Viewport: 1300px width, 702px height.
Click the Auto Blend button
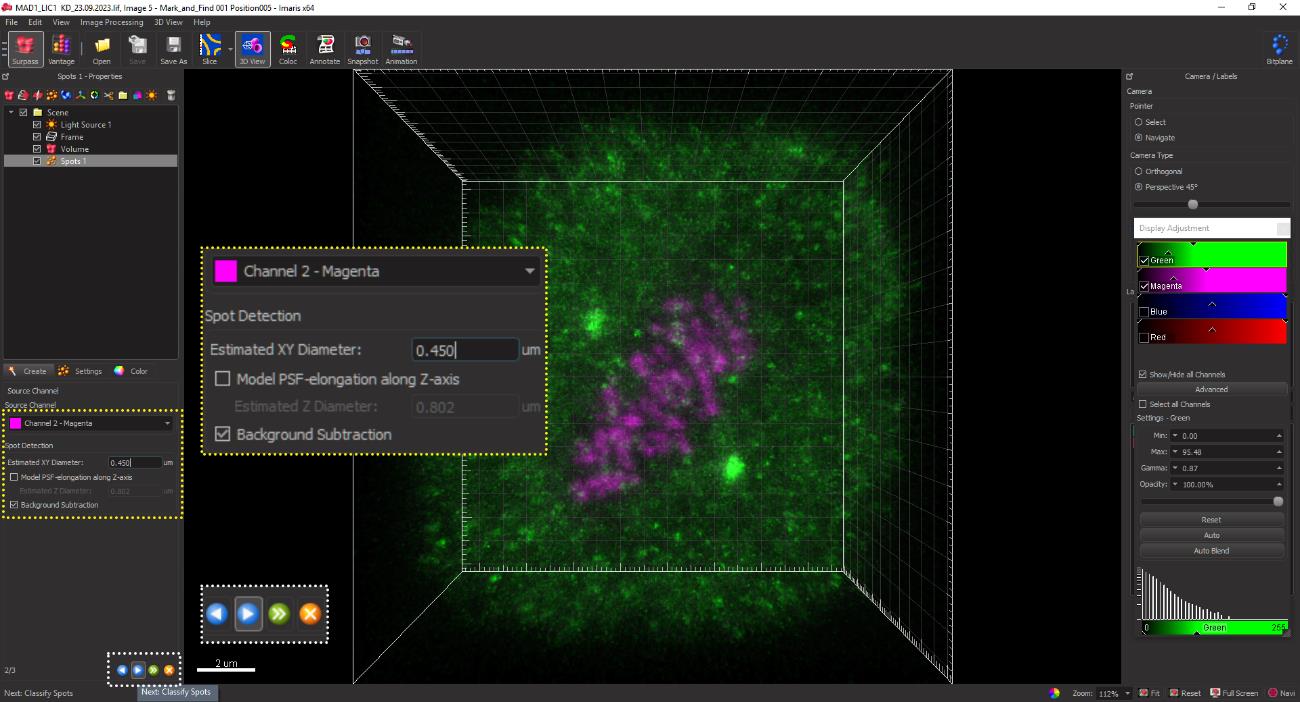(1211, 551)
